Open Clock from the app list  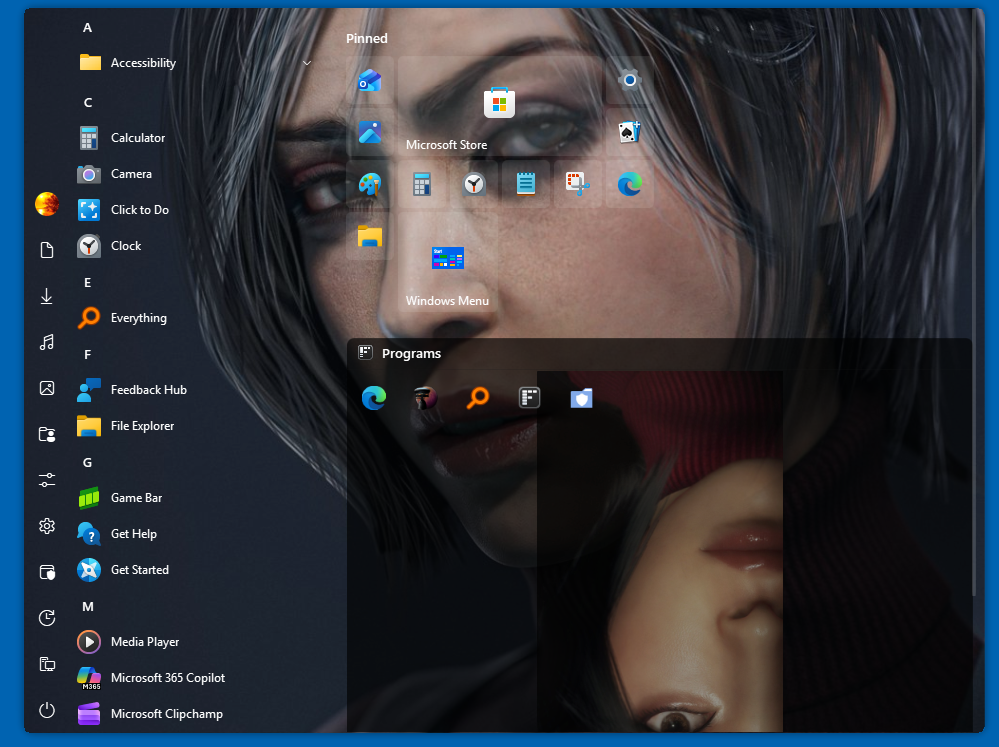tap(195, 245)
